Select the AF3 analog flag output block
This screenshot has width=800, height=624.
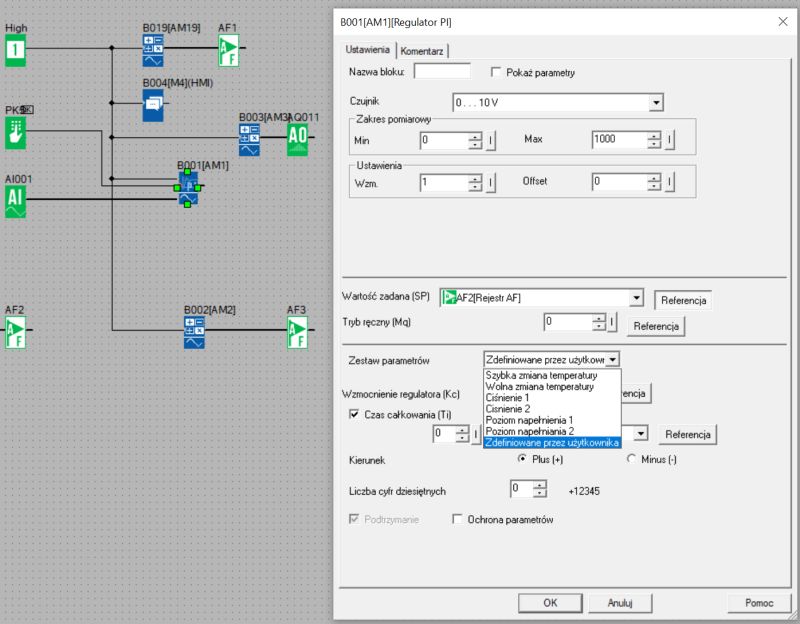(297, 333)
